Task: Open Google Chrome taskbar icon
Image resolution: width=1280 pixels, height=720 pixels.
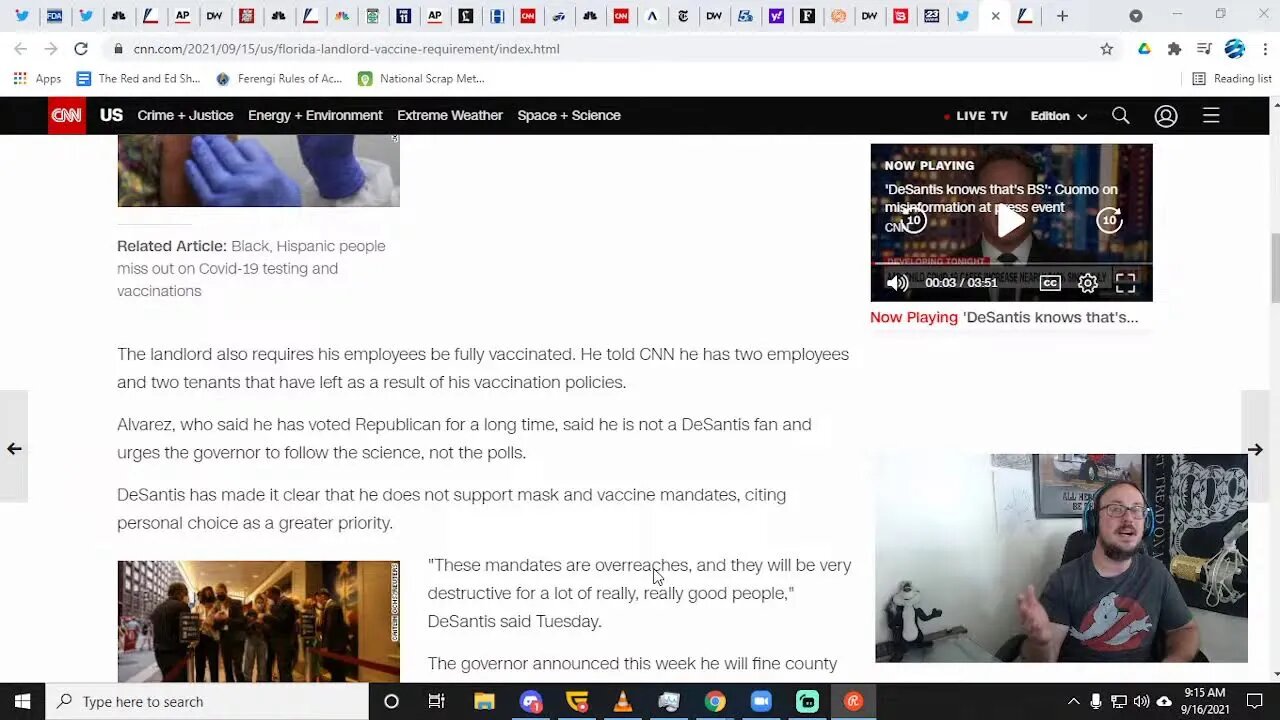Action: [x=714, y=701]
